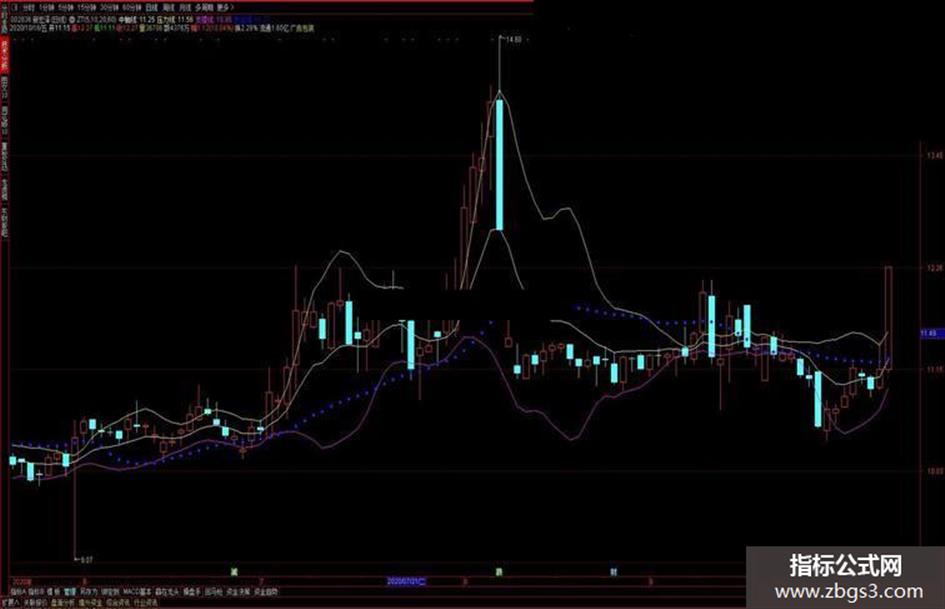
Task: Select the 资金趋势 indicator tab
Action: pyautogui.click(x=266, y=592)
